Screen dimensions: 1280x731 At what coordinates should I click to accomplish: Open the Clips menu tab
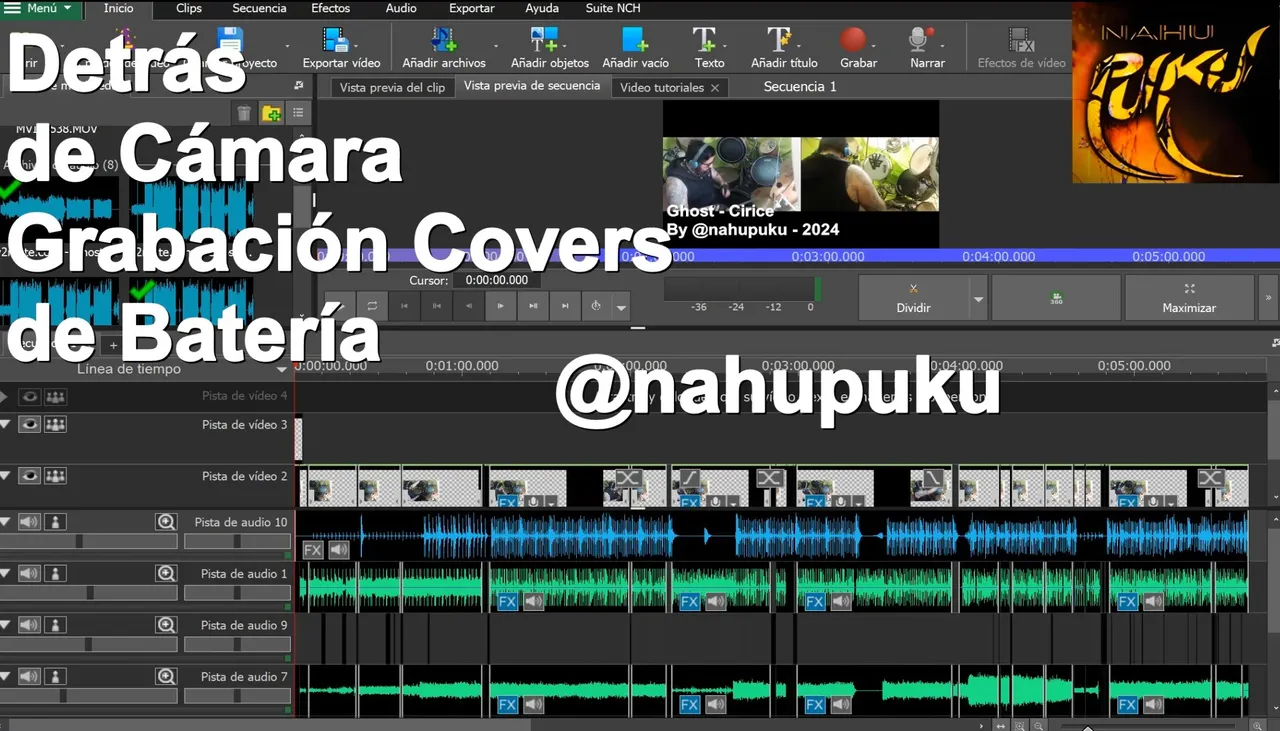click(188, 8)
